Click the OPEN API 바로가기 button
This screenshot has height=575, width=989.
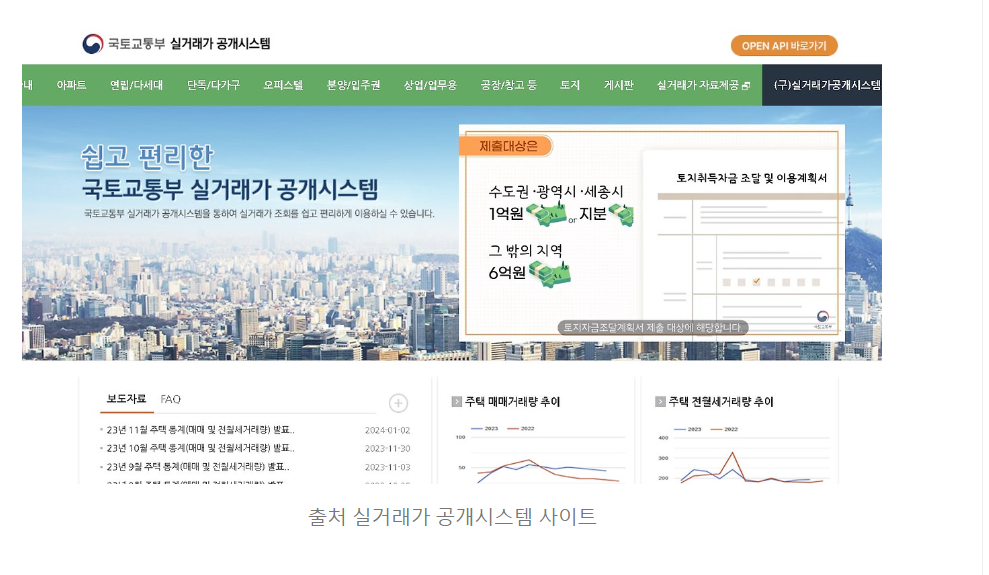point(784,46)
